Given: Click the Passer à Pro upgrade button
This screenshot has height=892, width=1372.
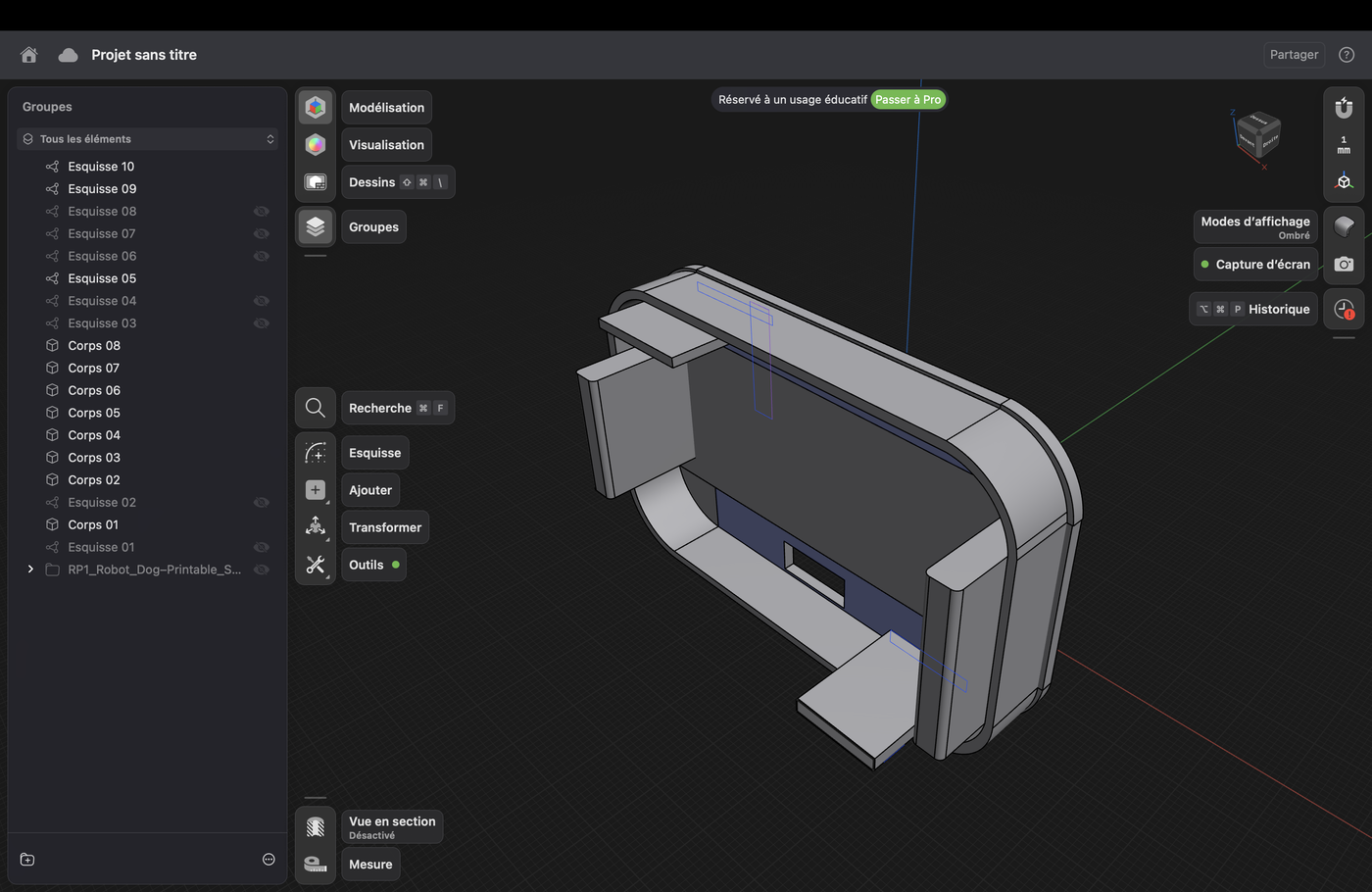Looking at the screenshot, I should 907,100.
